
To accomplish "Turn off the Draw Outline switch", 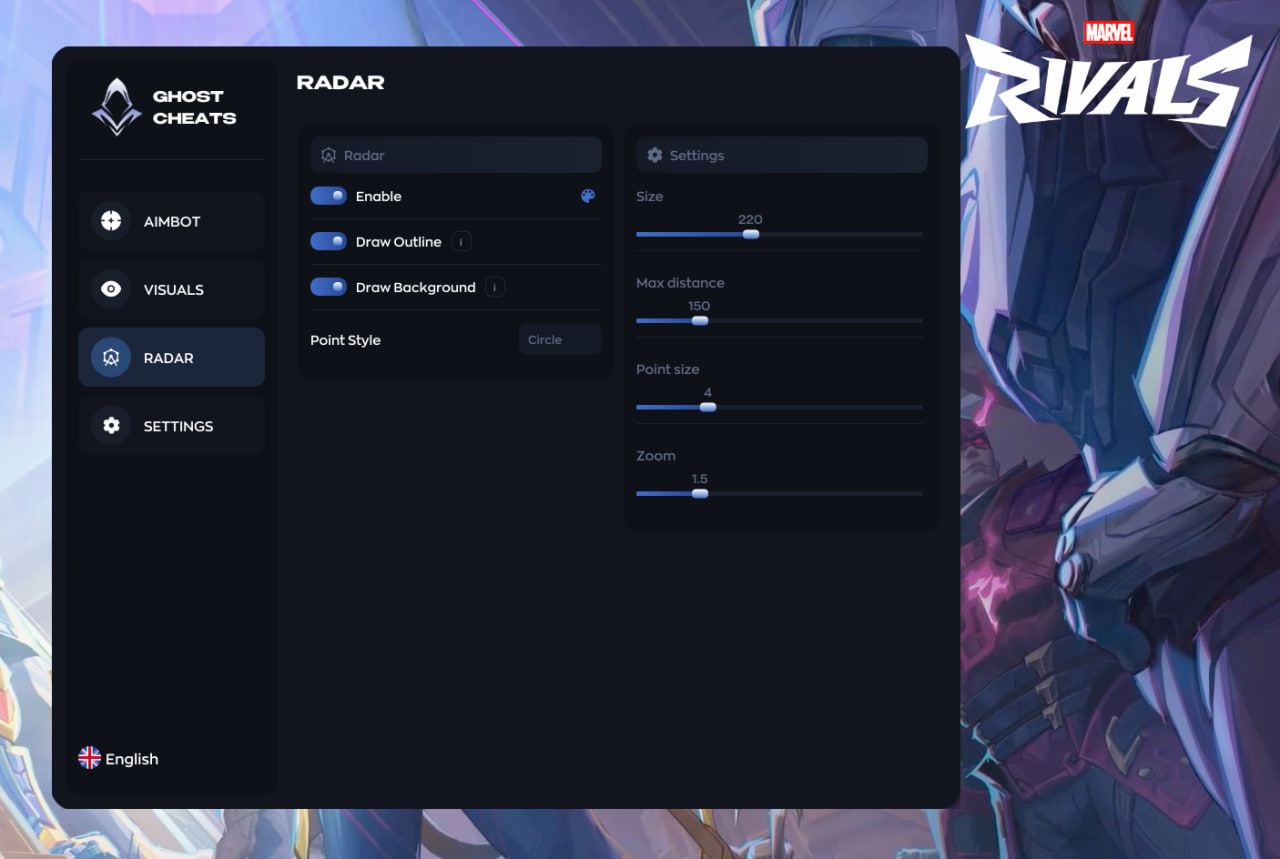I will 328,241.
